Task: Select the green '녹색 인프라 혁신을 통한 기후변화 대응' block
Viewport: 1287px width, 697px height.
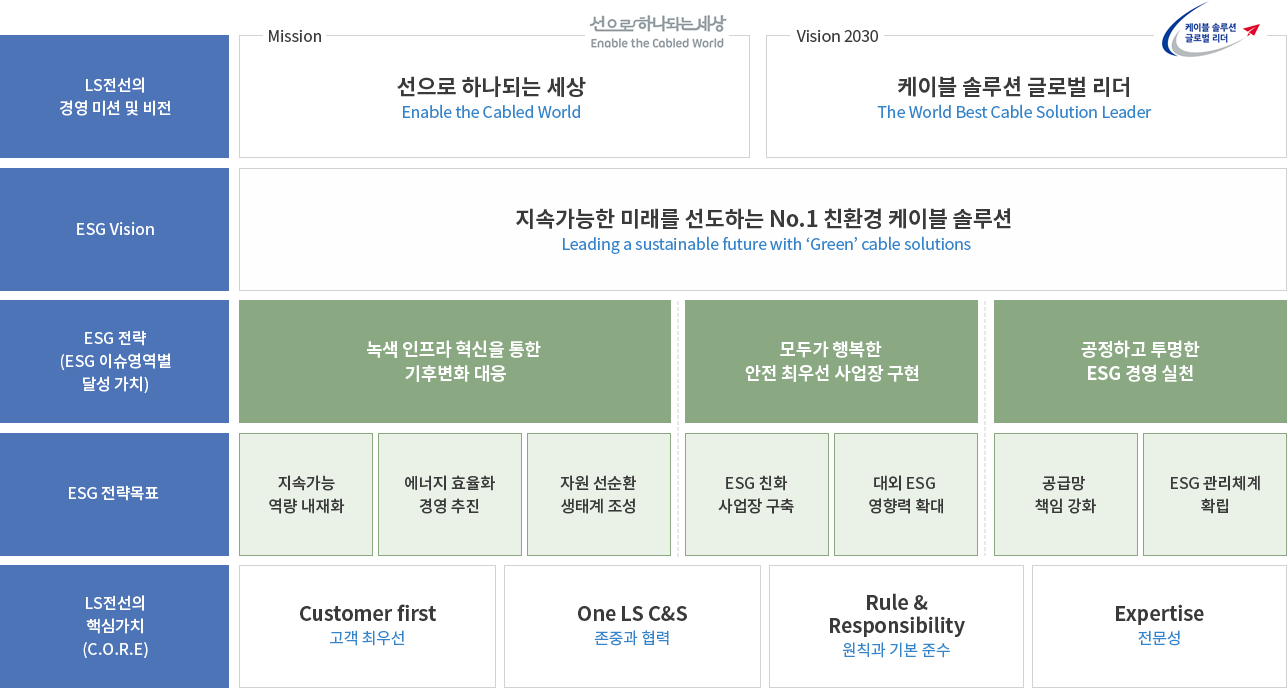Action: click(x=455, y=361)
